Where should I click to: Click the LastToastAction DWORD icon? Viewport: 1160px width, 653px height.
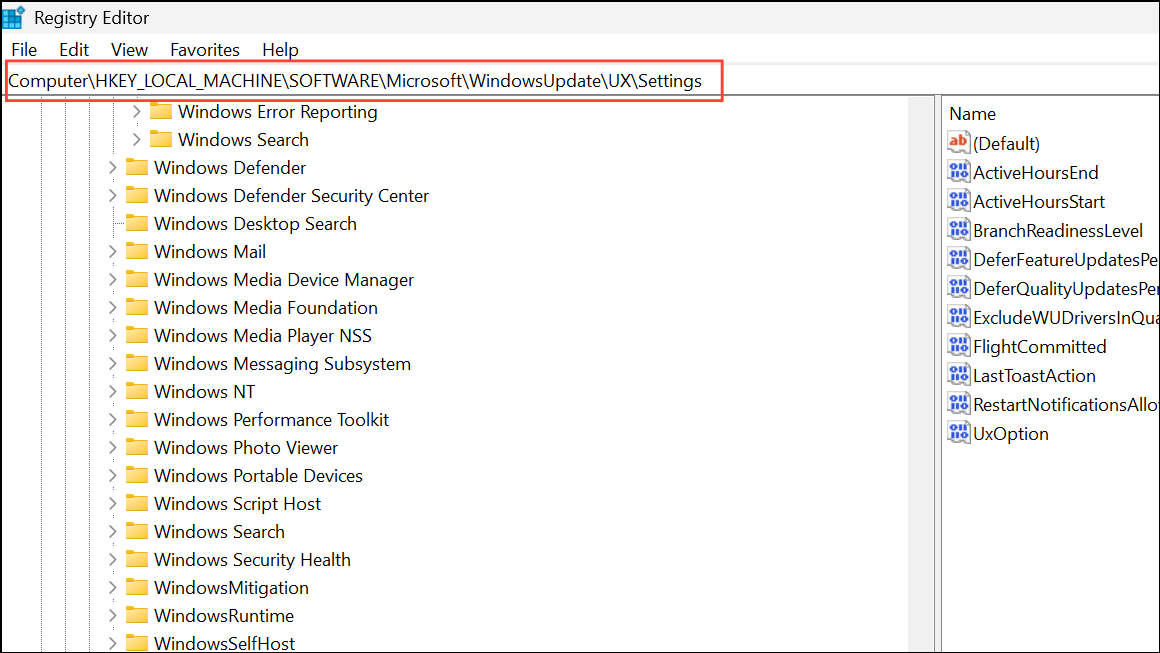click(x=959, y=375)
